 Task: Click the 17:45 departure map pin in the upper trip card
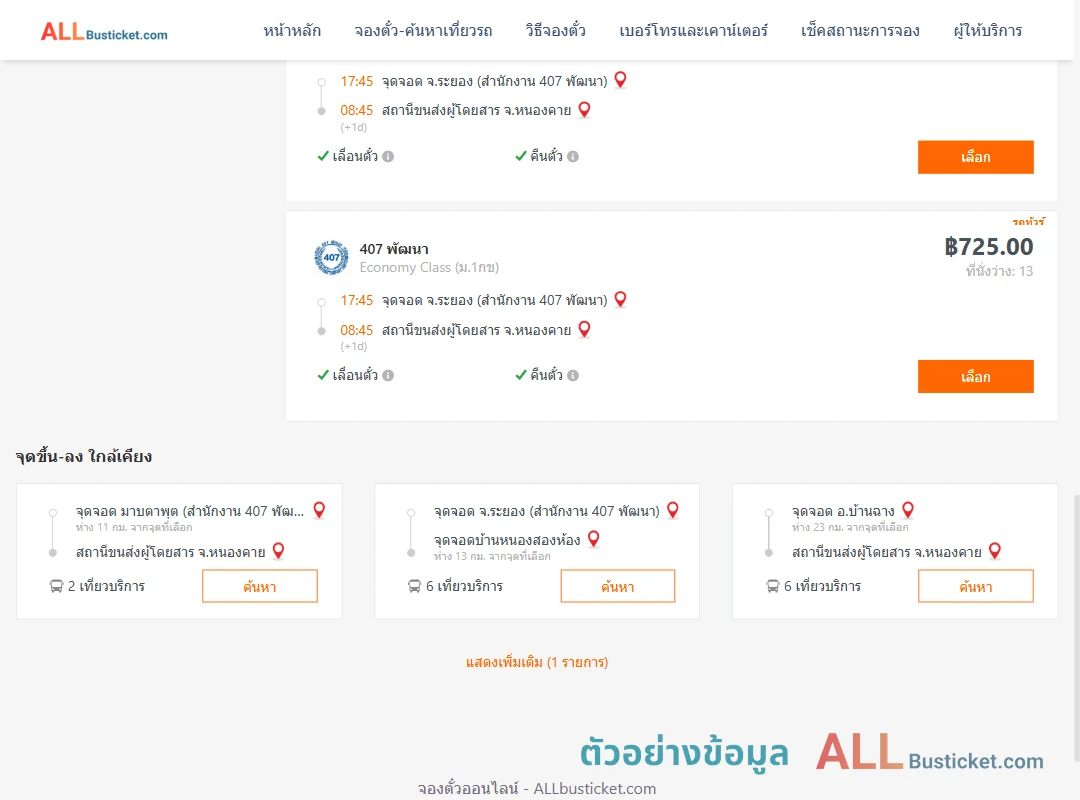[621, 80]
